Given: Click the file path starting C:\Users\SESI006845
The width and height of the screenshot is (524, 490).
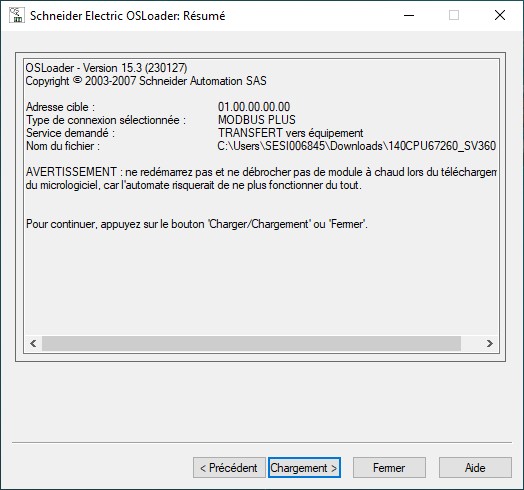Looking at the screenshot, I should 357,146.
